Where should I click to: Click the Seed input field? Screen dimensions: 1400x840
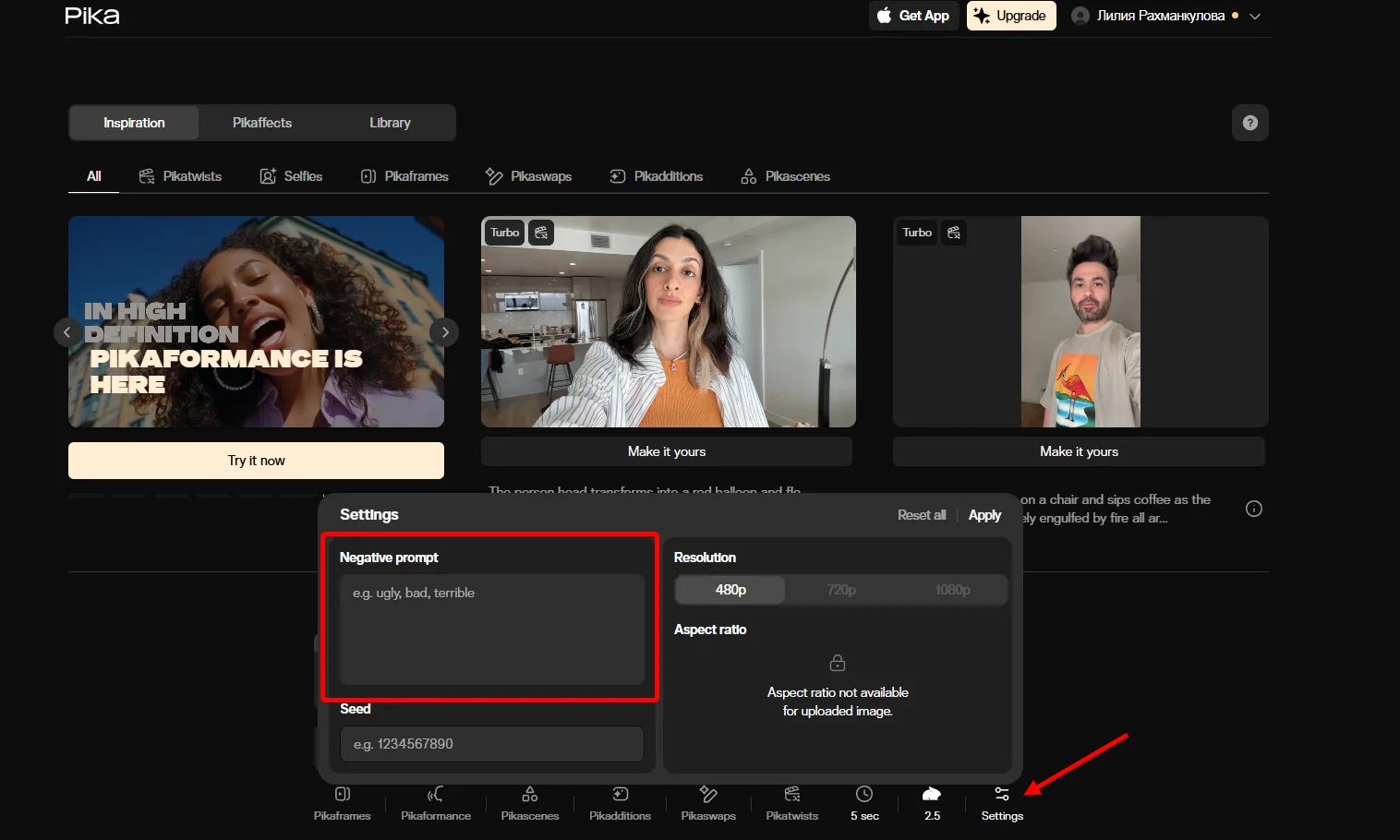(492, 744)
